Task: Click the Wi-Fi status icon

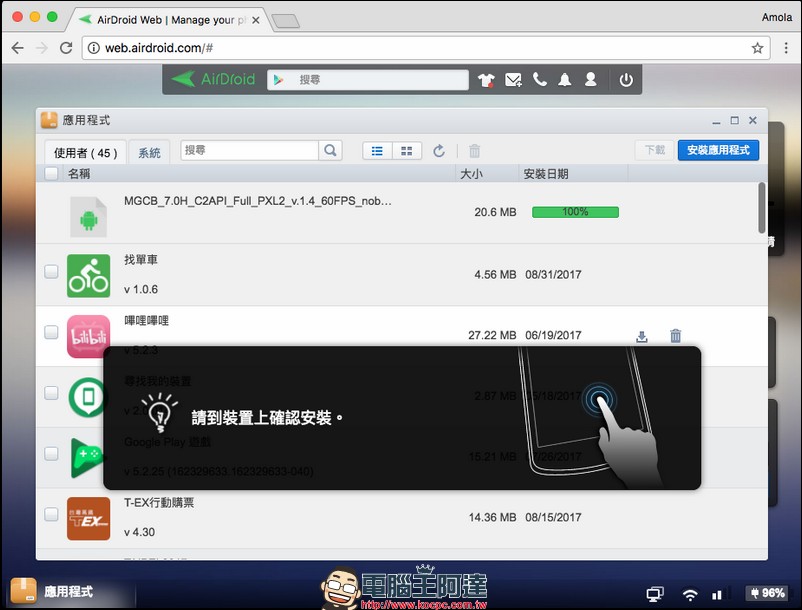Action: (x=690, y=594)
